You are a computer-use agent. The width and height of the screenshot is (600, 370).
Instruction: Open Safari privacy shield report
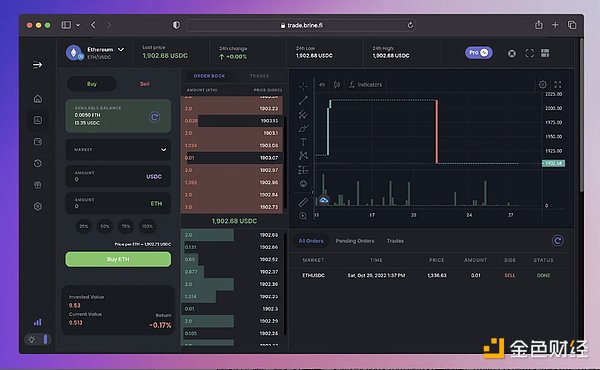pyautogui.click(x=176, y=25)
